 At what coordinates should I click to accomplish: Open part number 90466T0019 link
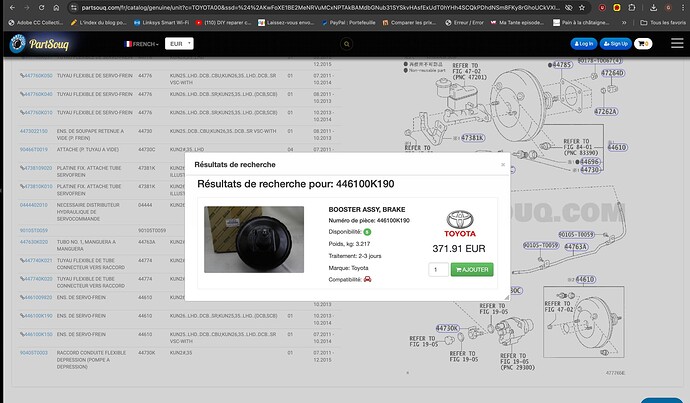click(33, 150)
